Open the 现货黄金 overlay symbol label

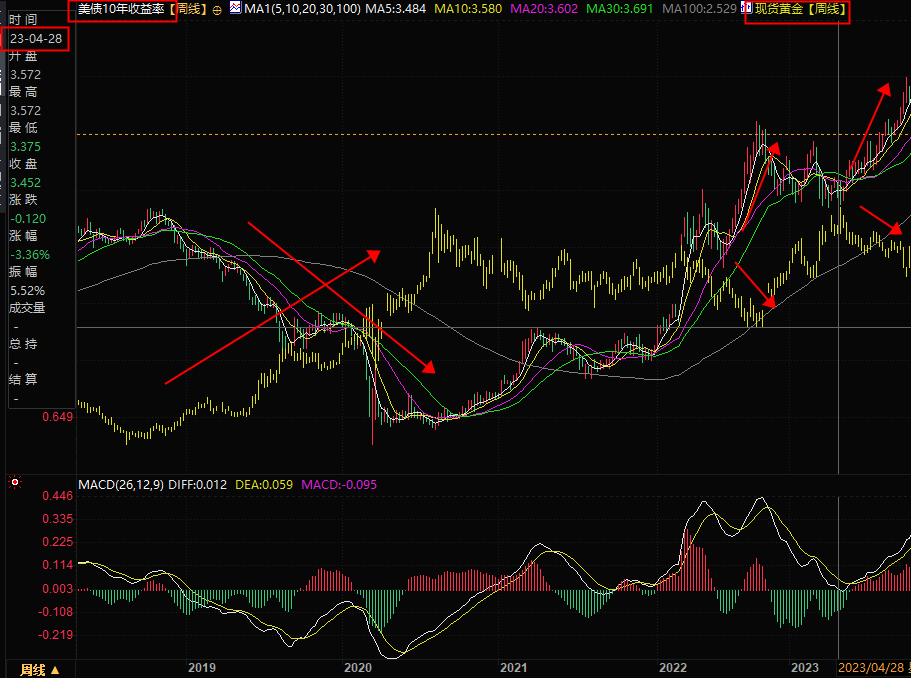tap(800, 9)
